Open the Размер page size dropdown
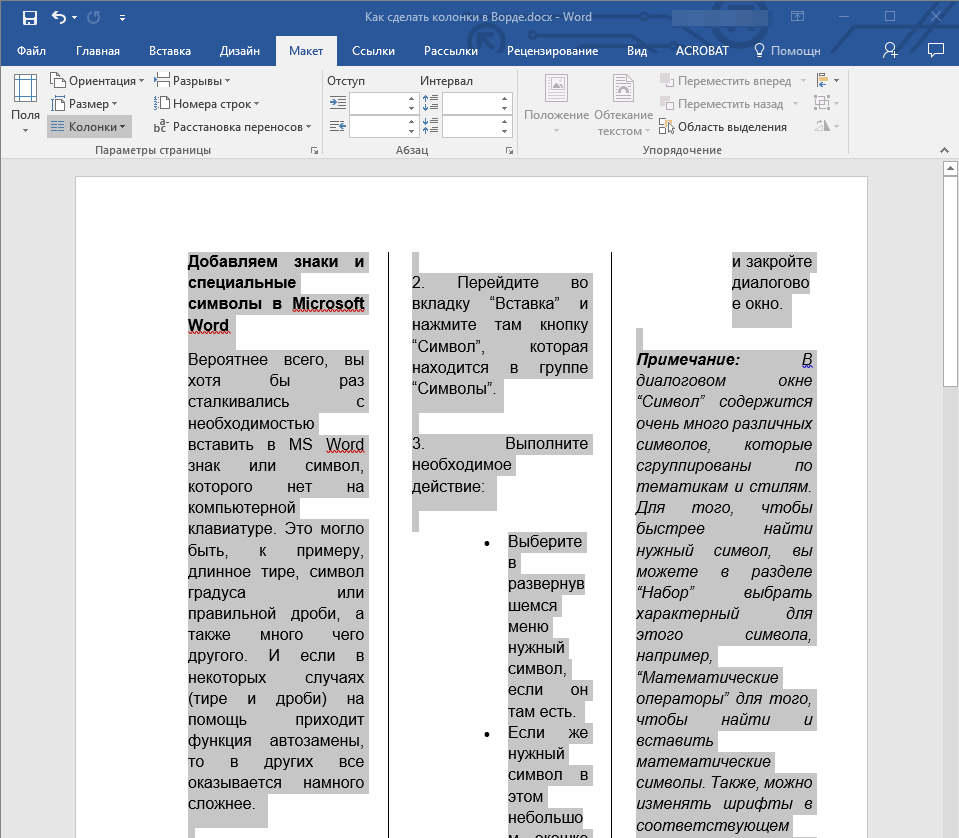The width and height of the screenshot is (959, 838). coord(84,104)
